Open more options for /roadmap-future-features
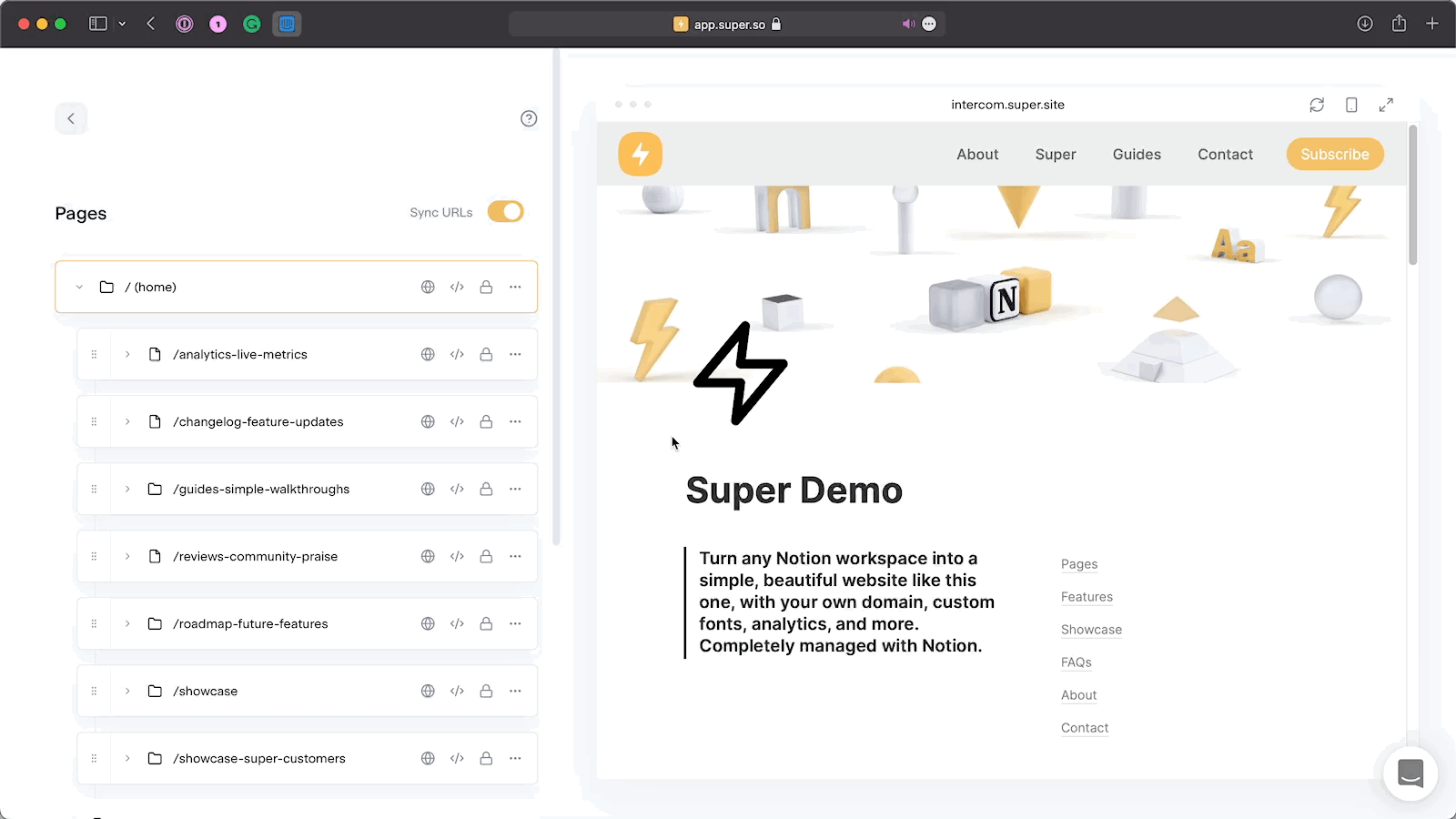The image size is (1456, 819). point(515,623)
